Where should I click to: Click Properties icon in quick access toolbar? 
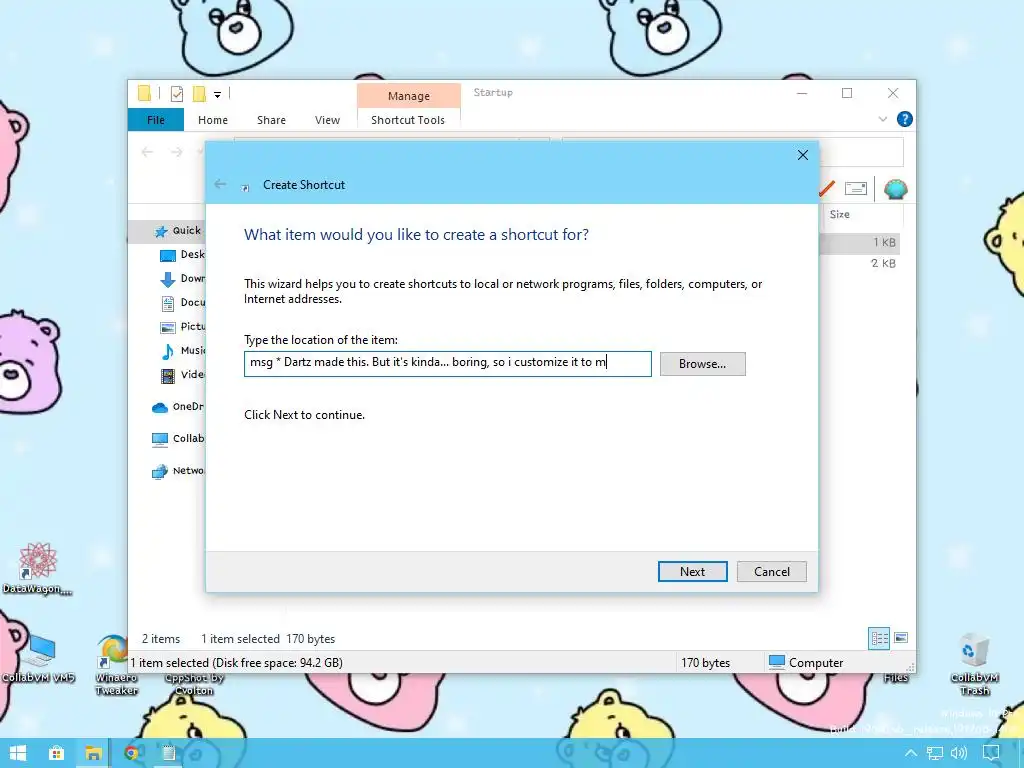[x=176, y=93]
